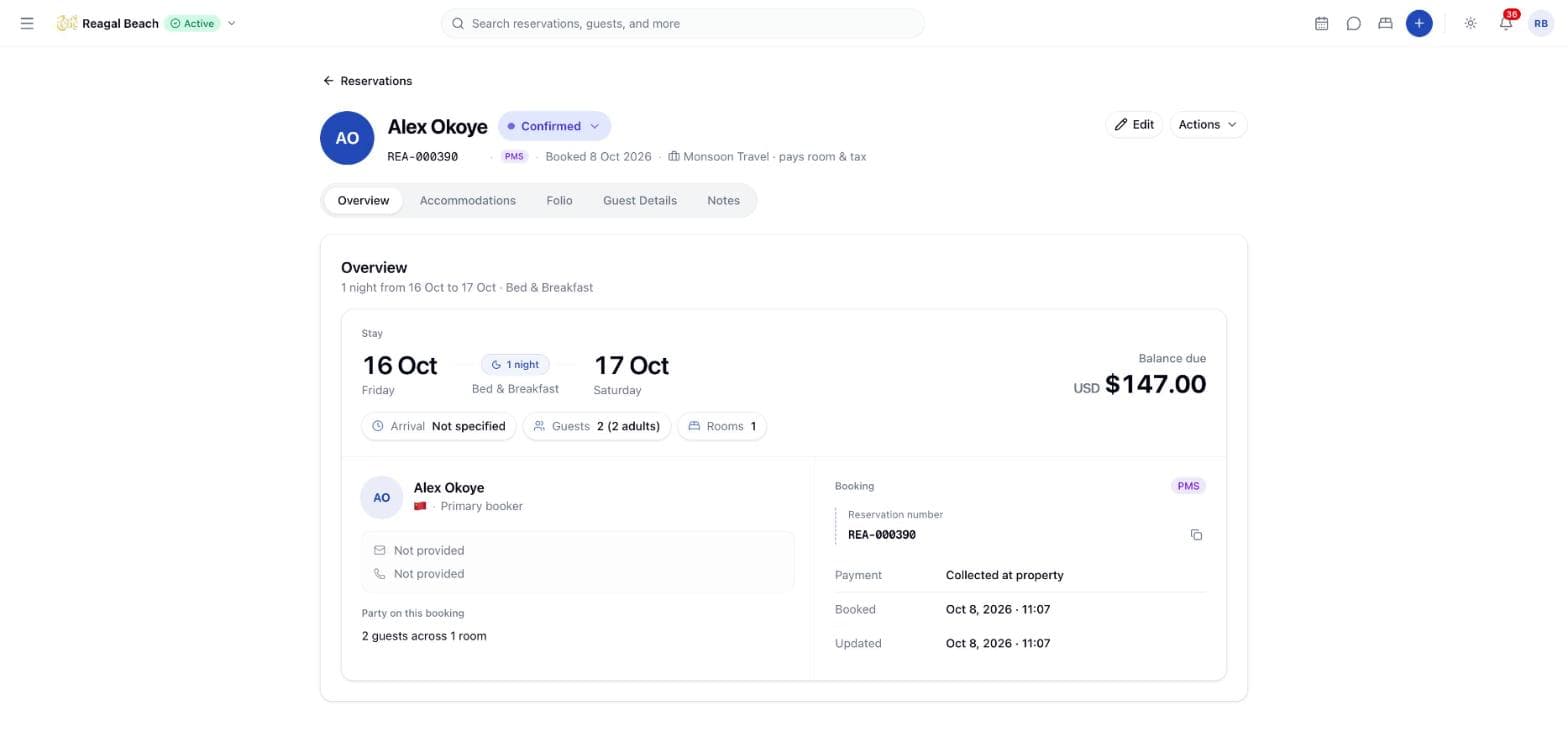The image size is (1568, 753).
Task: Switch to the Accommodations tab
Action: tap(467, 200)
